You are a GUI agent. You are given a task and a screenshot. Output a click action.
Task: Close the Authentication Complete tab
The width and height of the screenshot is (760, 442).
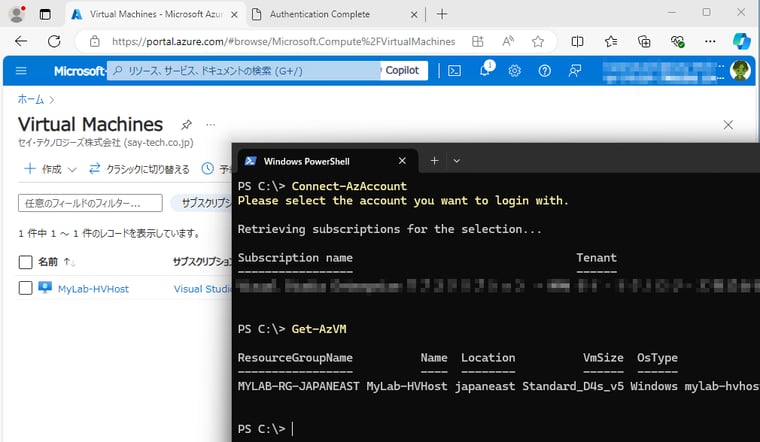(414, 15)
